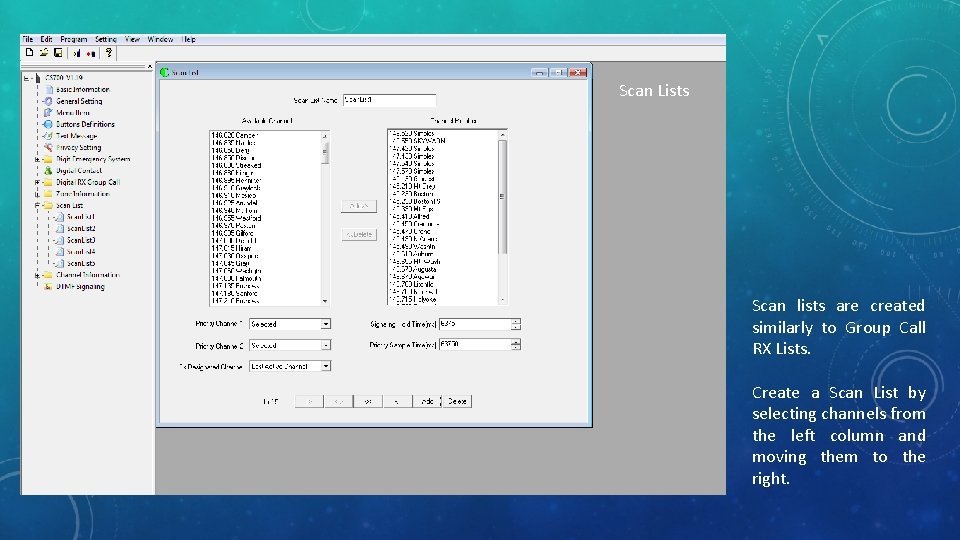Screen dimensions: 960x540
Task: Select the Menu Item icon in tree
Action: click(48, 113)
